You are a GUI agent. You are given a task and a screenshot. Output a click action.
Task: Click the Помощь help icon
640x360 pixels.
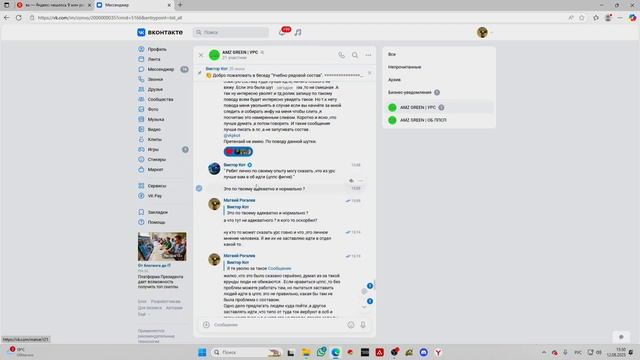[141, 222]
